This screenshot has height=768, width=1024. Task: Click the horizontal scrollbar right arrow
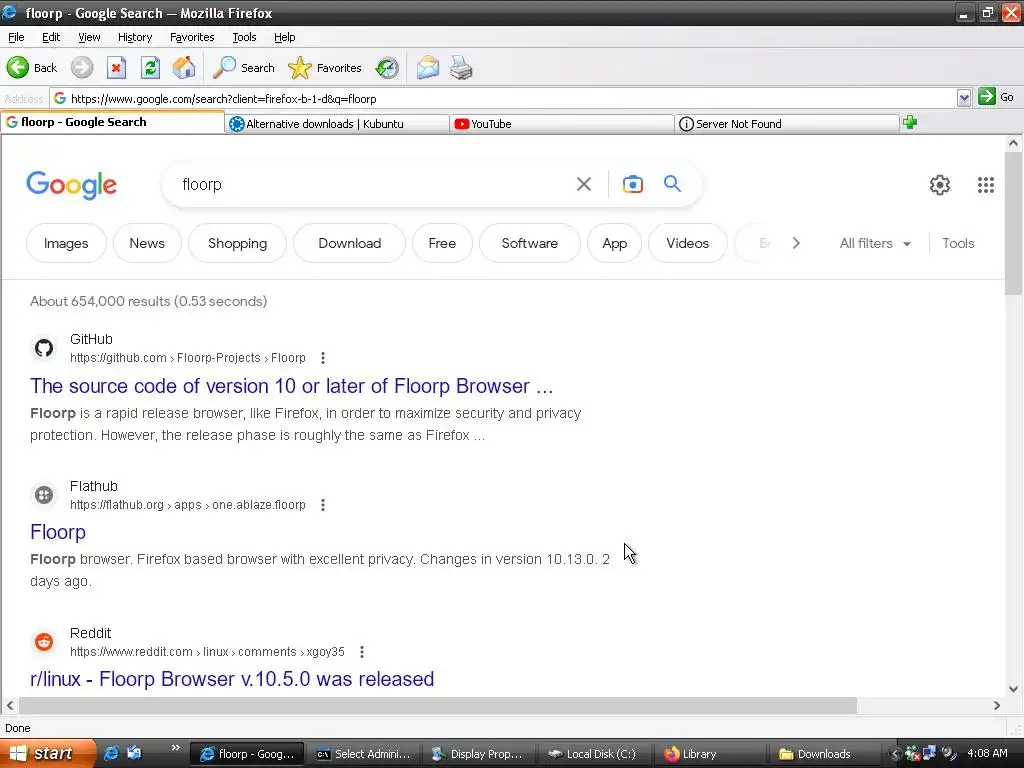997,705
